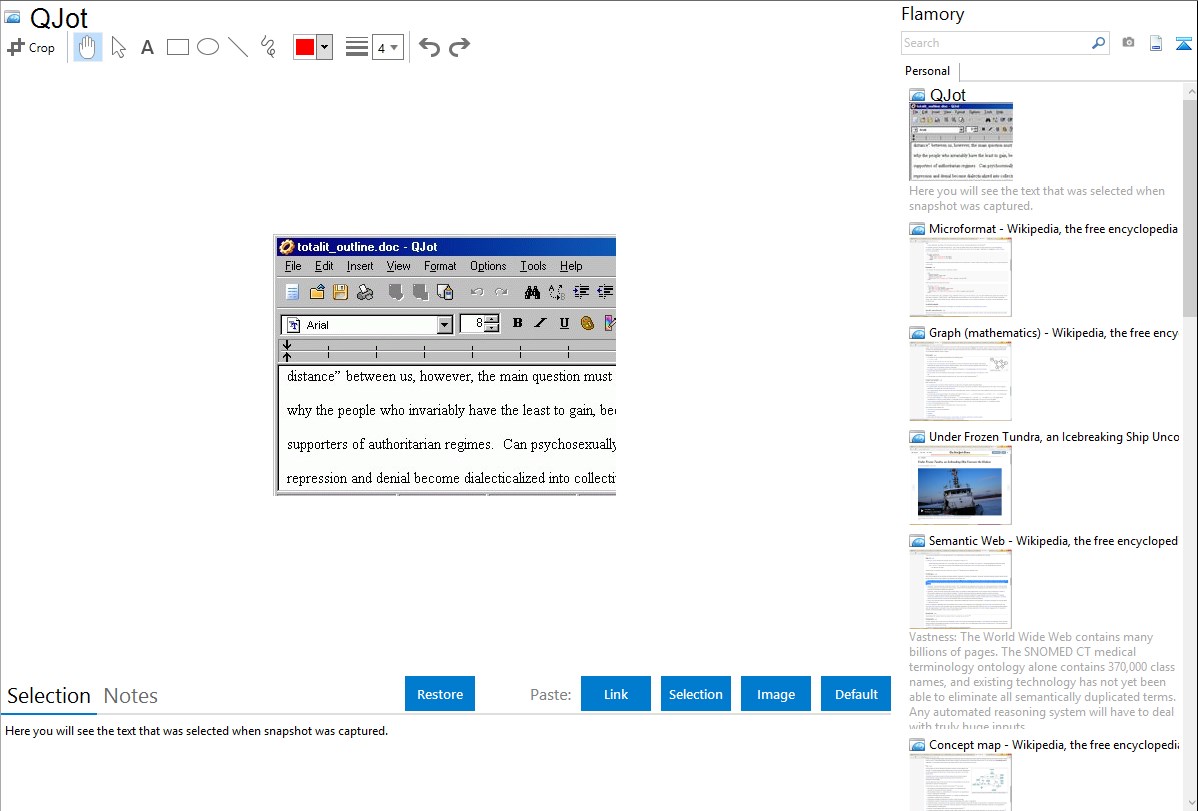Pick the Rectangle shape tool
This screenshot has width=1198, height=811.
pos(177,47)
